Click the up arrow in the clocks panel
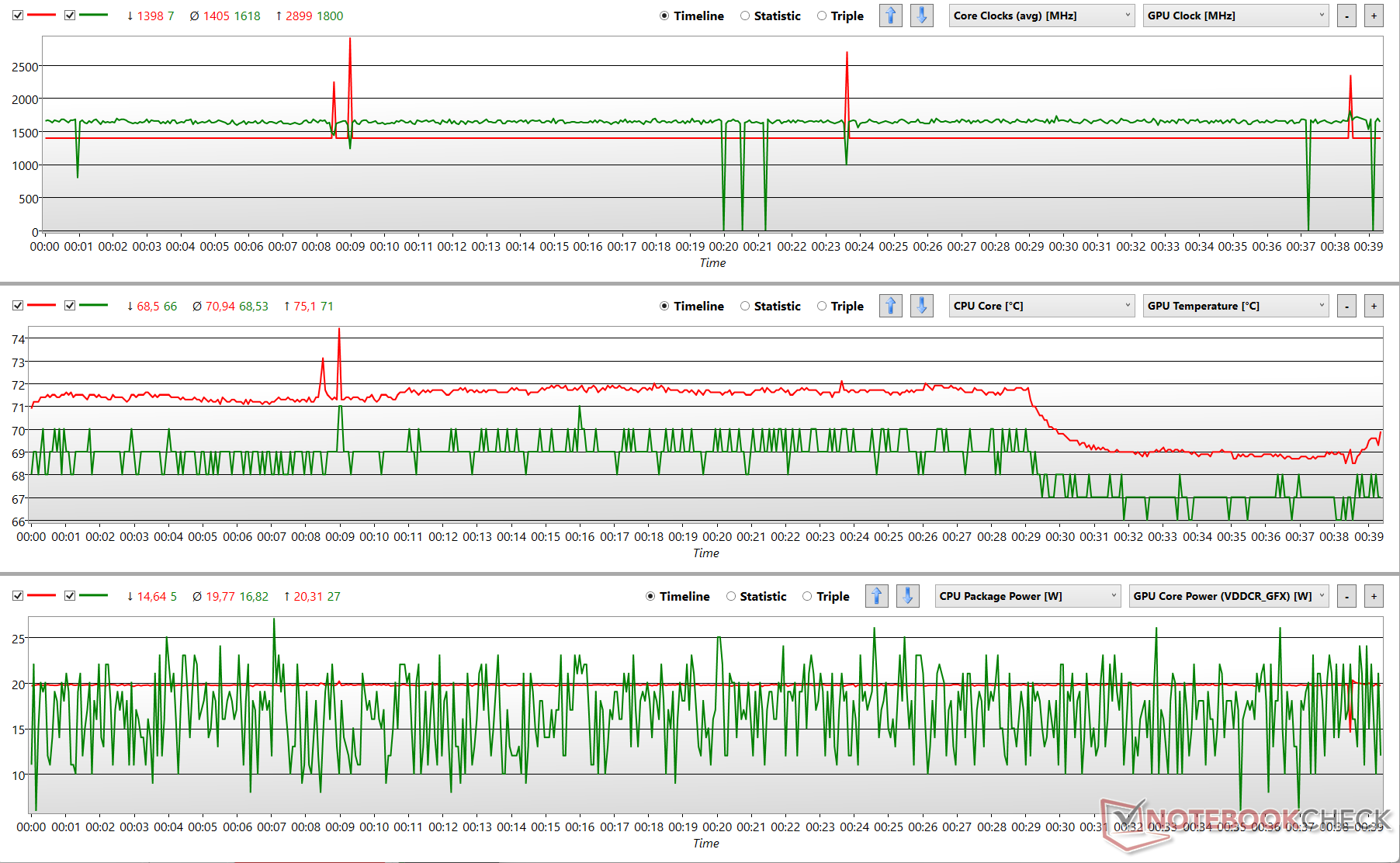1400x863 pixels. [x=890, y=16]
